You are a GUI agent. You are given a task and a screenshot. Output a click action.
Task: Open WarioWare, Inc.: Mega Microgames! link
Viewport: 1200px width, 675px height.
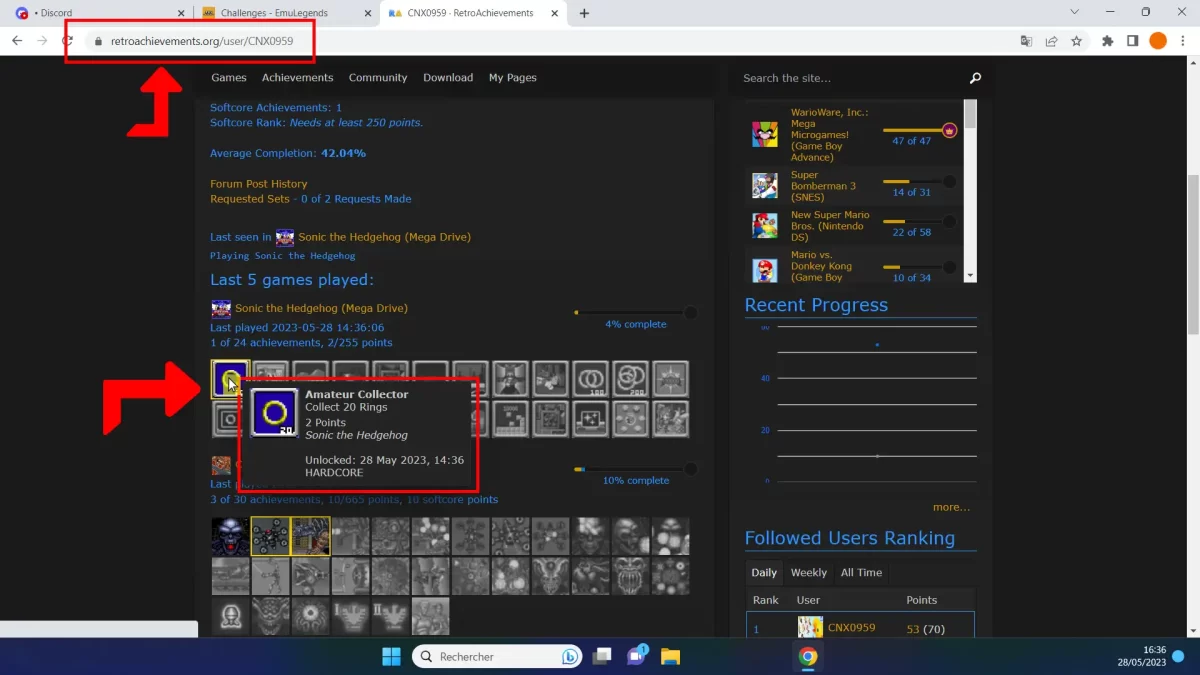point(830,135)
